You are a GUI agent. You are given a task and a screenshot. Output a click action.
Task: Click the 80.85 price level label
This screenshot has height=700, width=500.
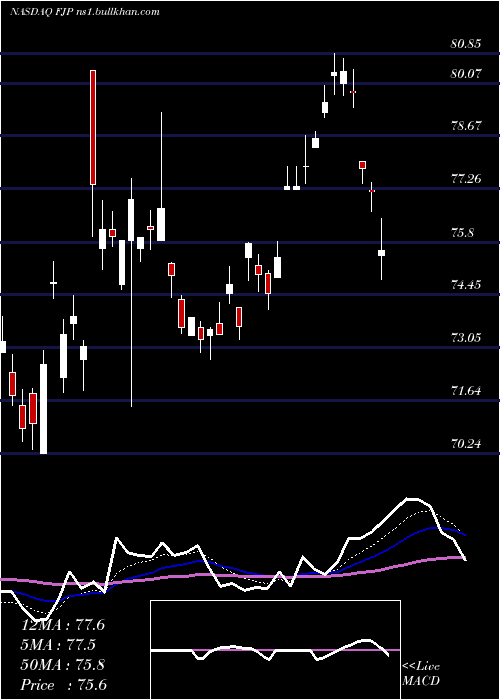click(x=466, y=44)
